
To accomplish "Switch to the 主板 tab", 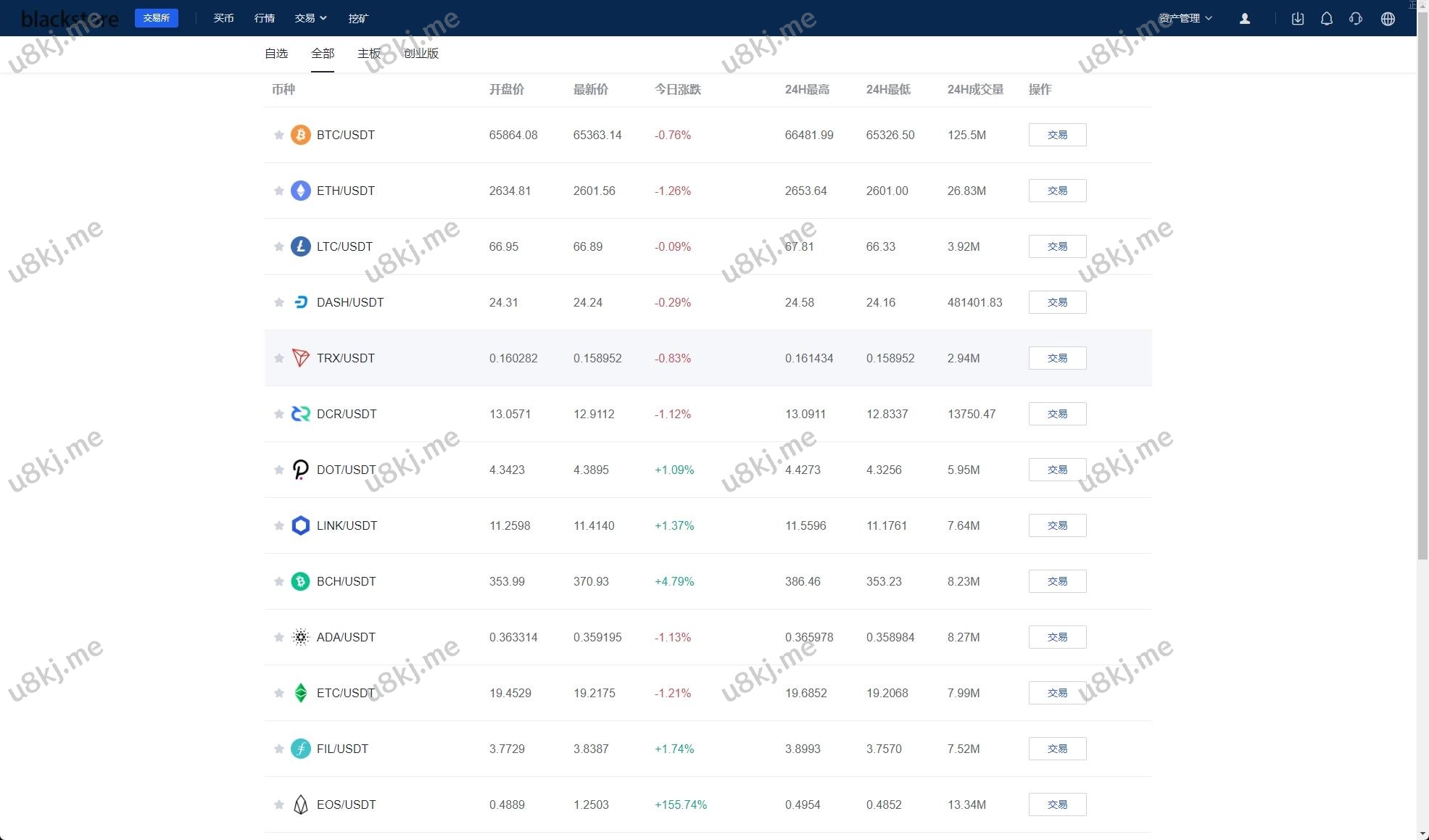I will click(x=368, y=54).
